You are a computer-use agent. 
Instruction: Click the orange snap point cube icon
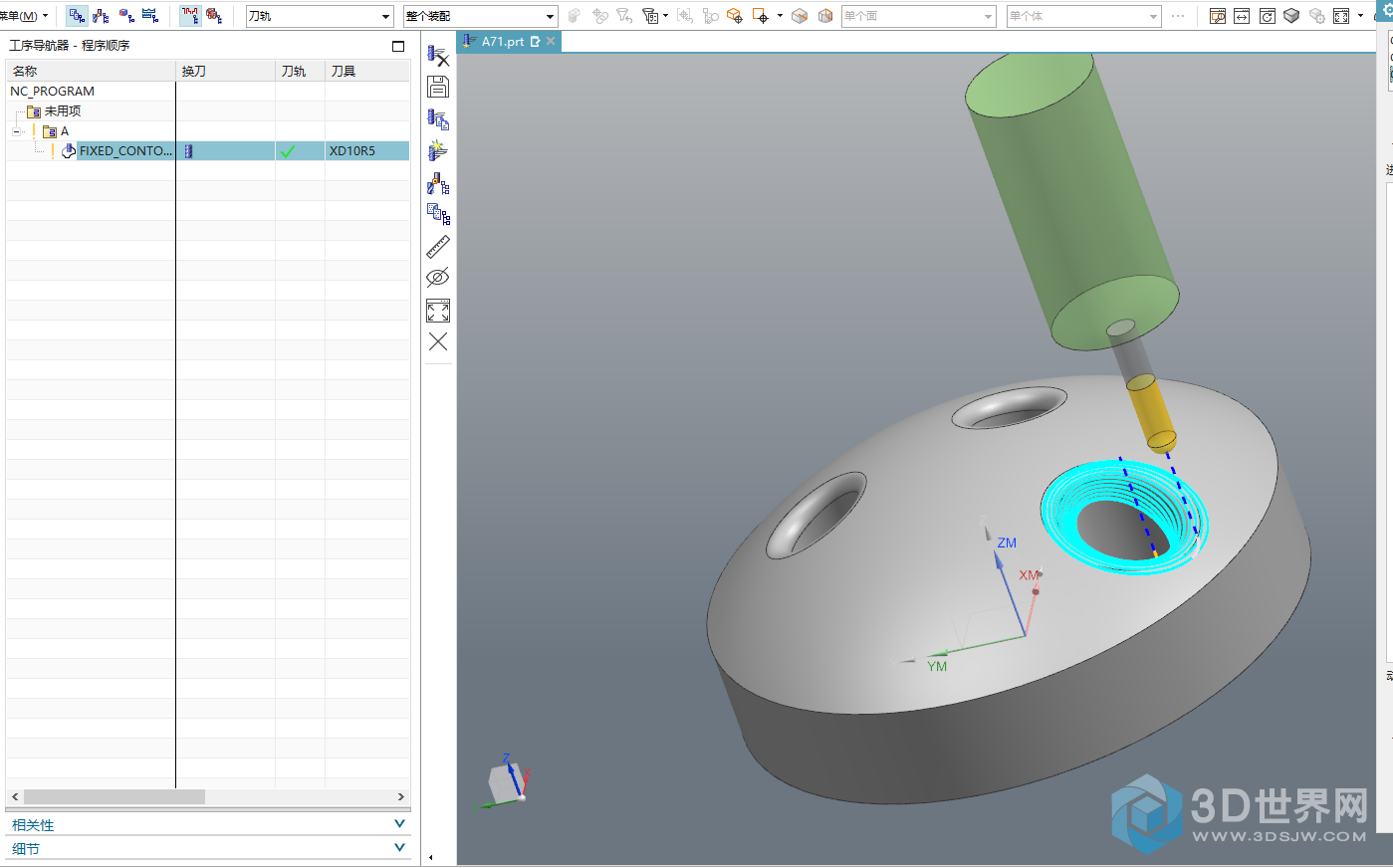coord(734,16)
